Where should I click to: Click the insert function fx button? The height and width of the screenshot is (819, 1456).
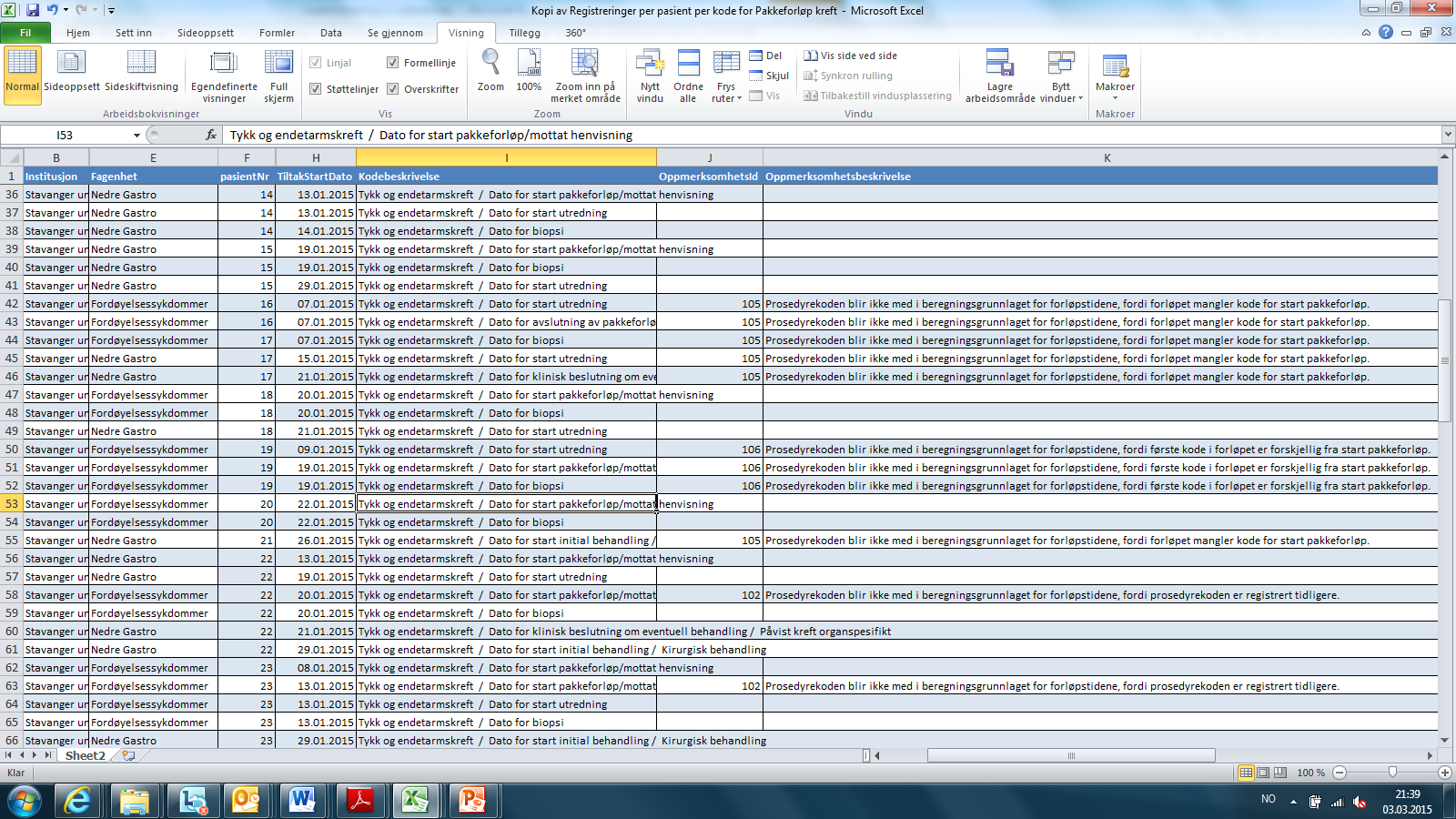(x=211, y=135)
